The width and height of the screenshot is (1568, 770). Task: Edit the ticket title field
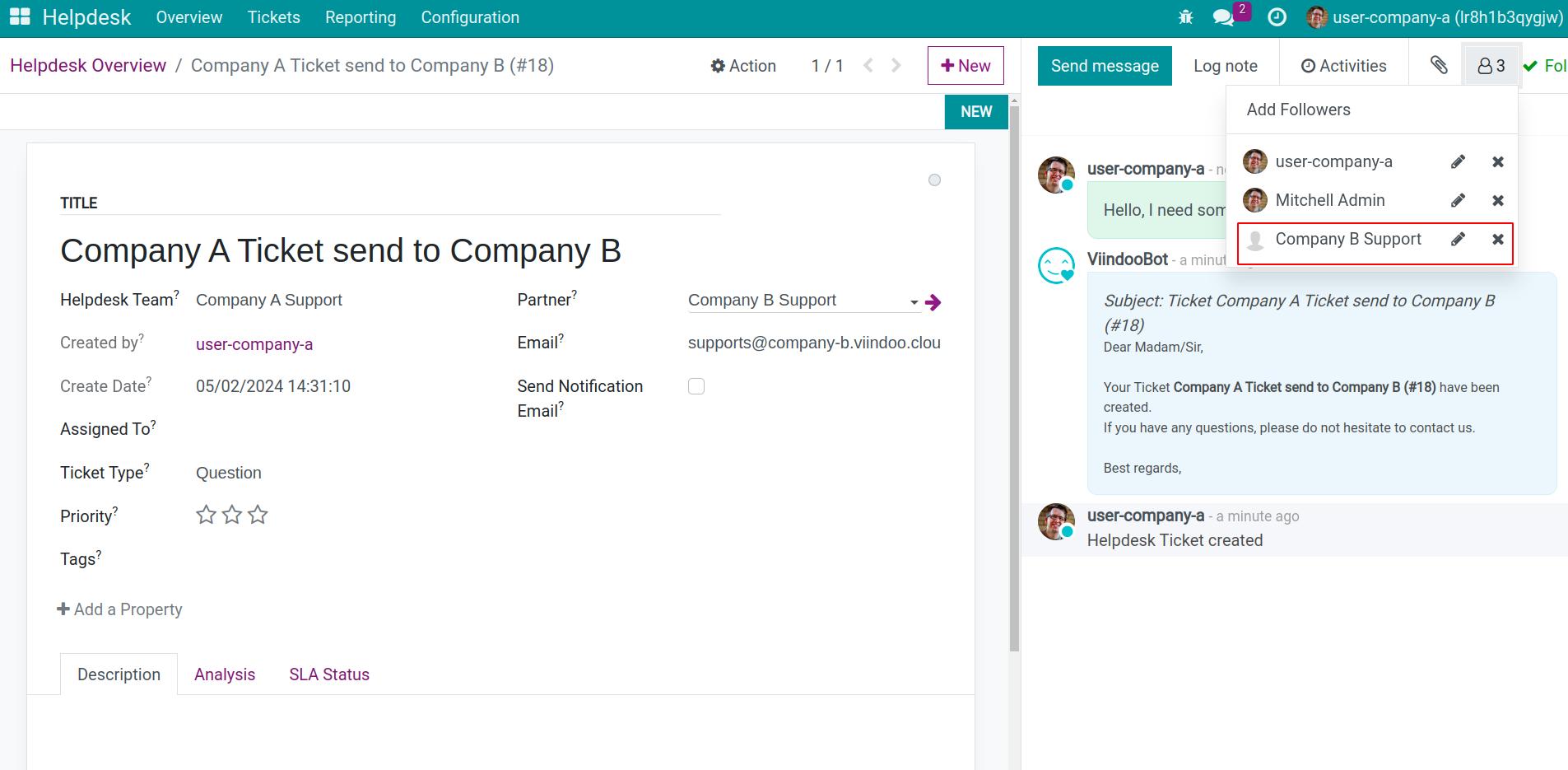(x=390, y=251)
